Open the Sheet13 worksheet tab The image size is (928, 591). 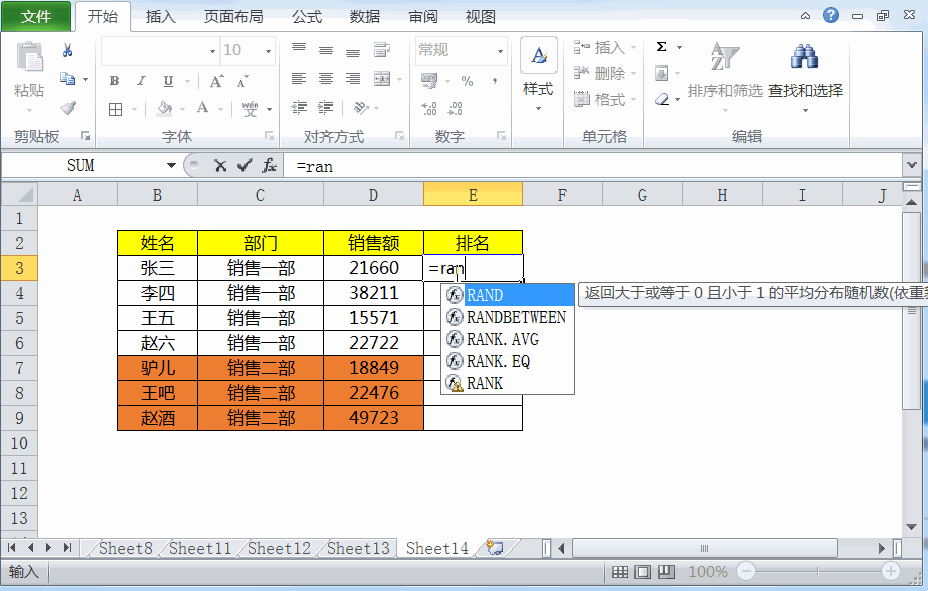[x=358, y=548]
